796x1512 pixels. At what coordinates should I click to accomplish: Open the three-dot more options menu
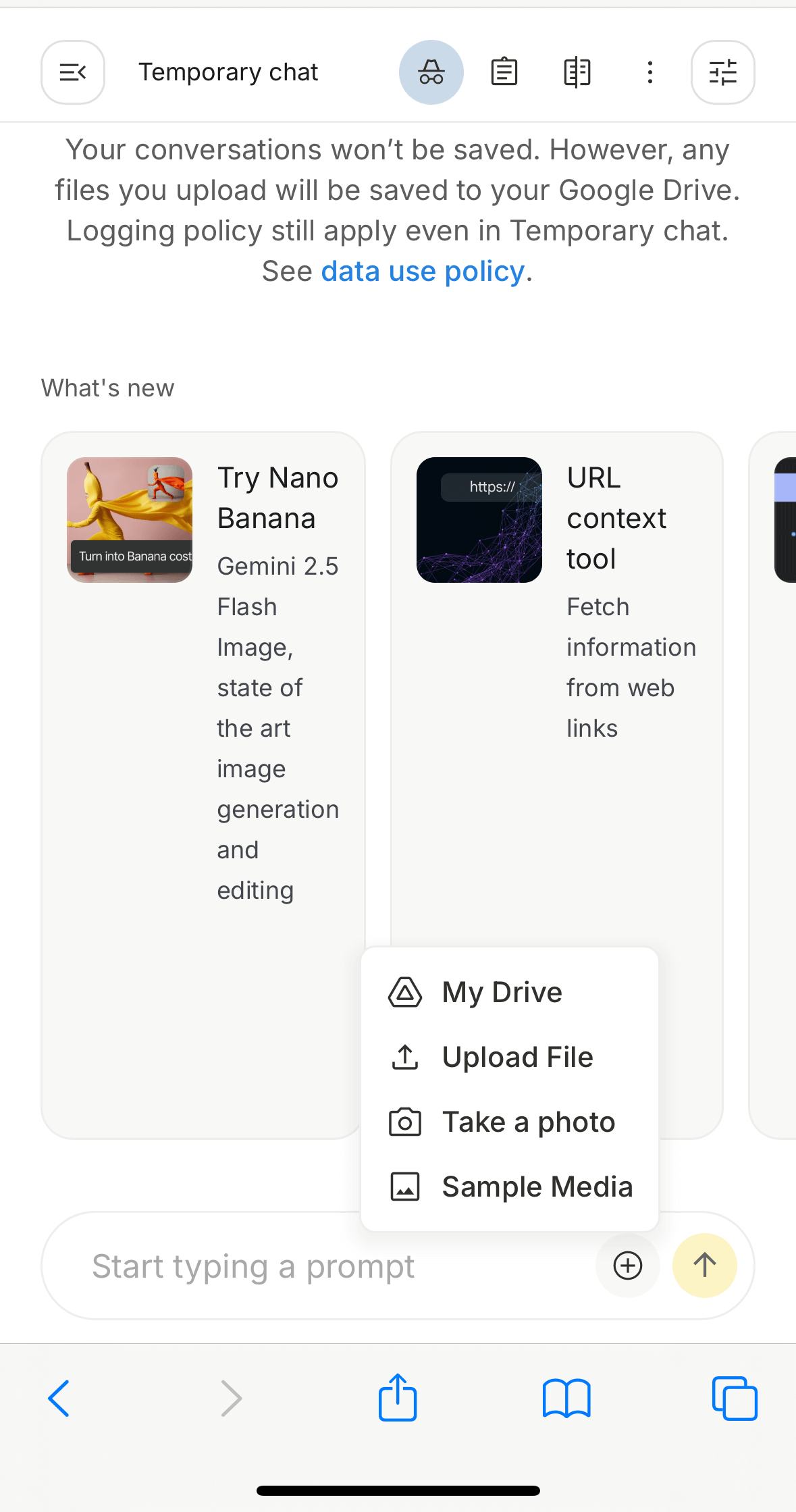(x=649, y=72)
